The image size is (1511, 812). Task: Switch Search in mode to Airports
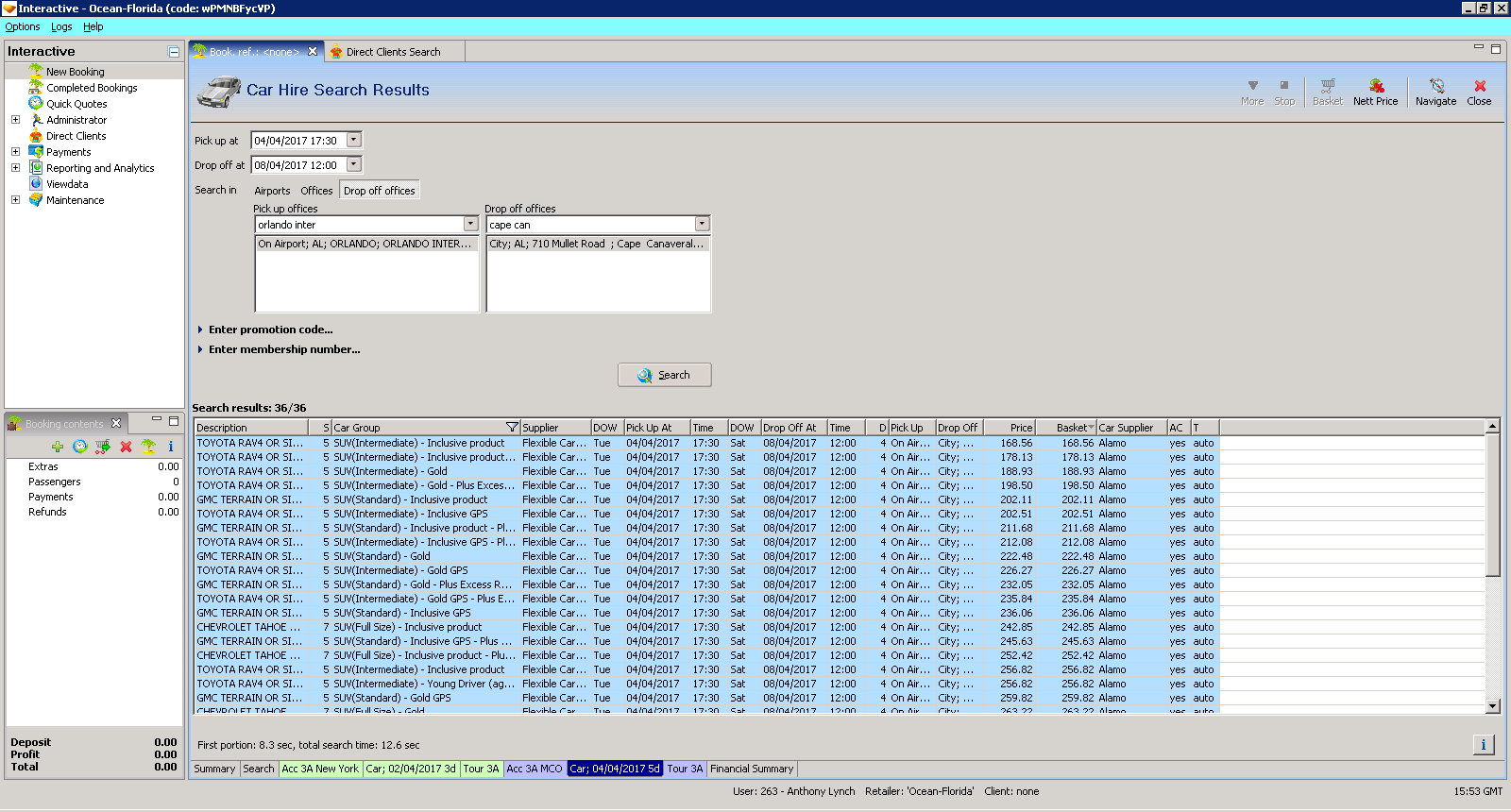tap(272, 191)
